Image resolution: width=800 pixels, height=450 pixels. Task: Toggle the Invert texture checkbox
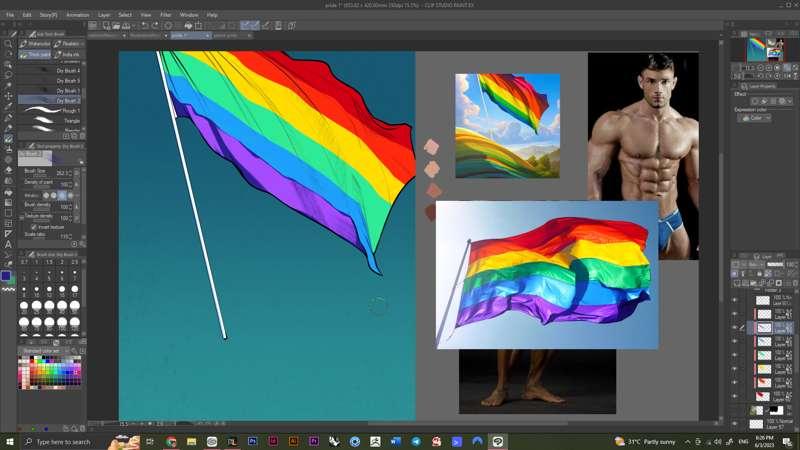click(x=34, y=227)
